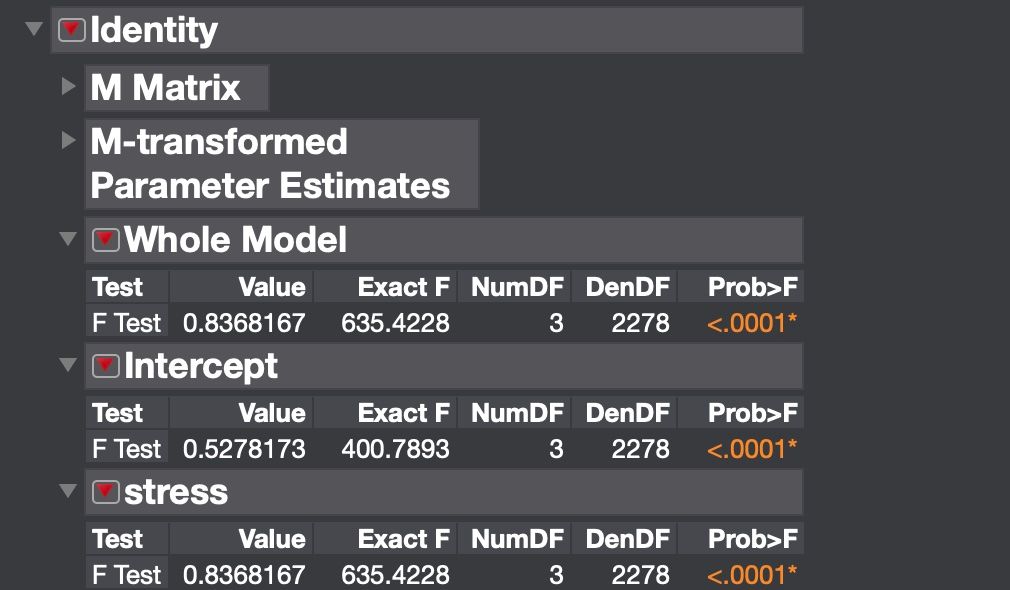Expand M-transformed Parameter Estimates section
Image resolution: width=1010 pixels, height=590 pixels.
[68, 141]
